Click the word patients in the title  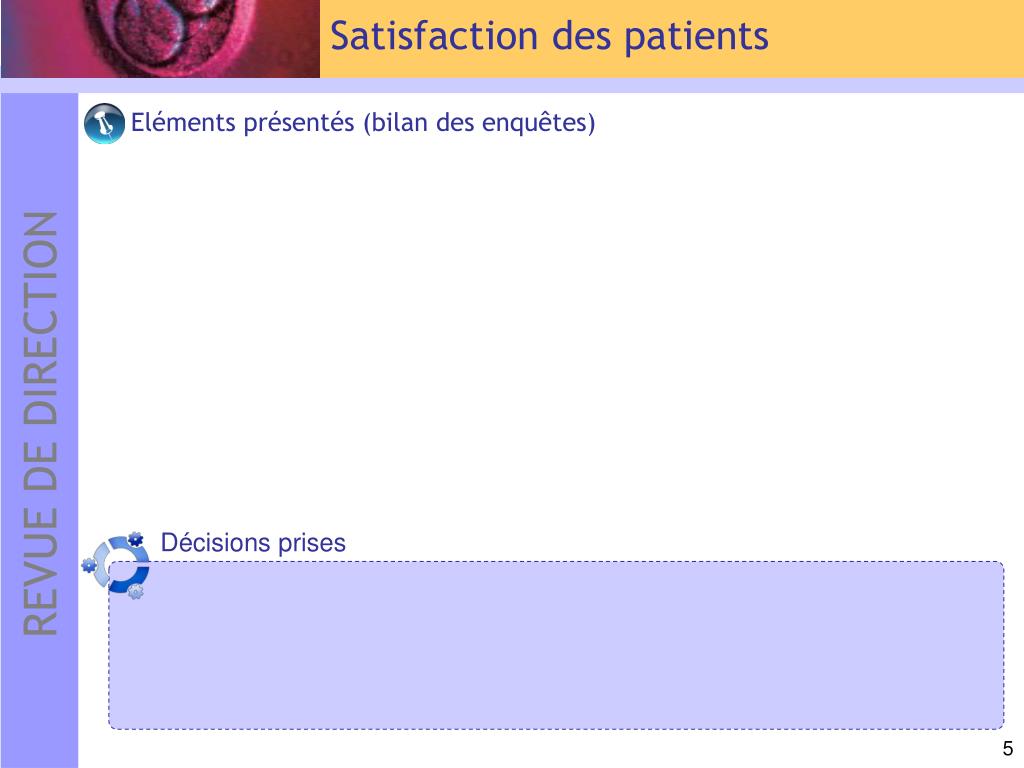coord(696,38)
